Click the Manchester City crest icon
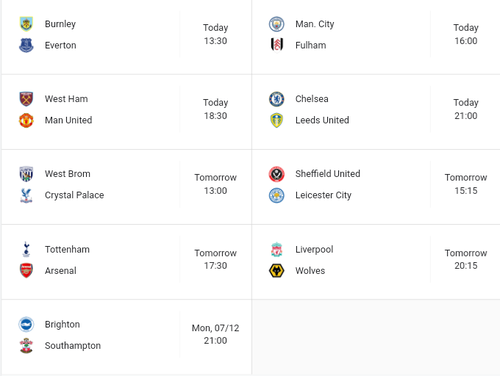Viewport: 500px width, 376px height. tap(276, 24)
